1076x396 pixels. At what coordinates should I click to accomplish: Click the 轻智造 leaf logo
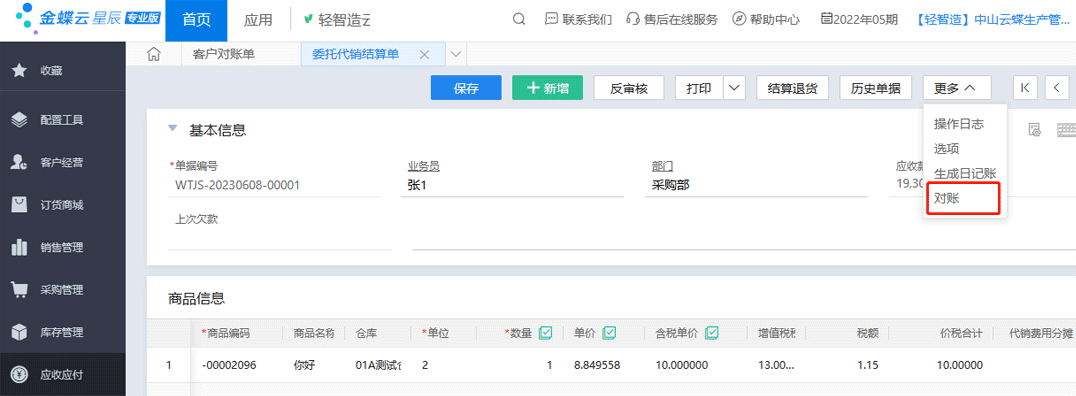click(309, 19)
